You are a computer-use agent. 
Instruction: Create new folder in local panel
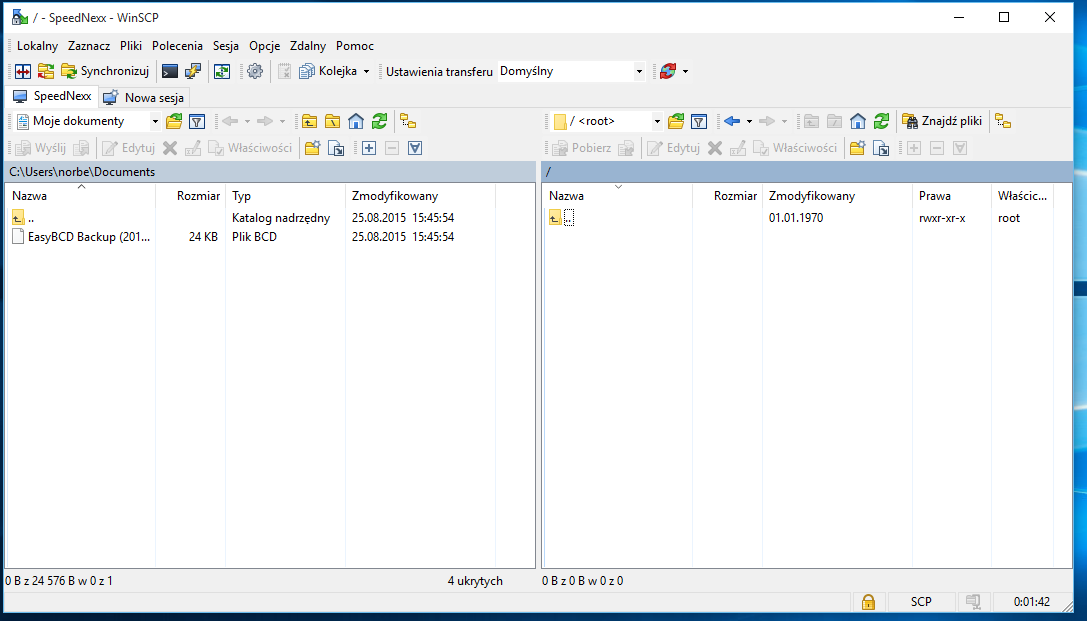(313, 148)
